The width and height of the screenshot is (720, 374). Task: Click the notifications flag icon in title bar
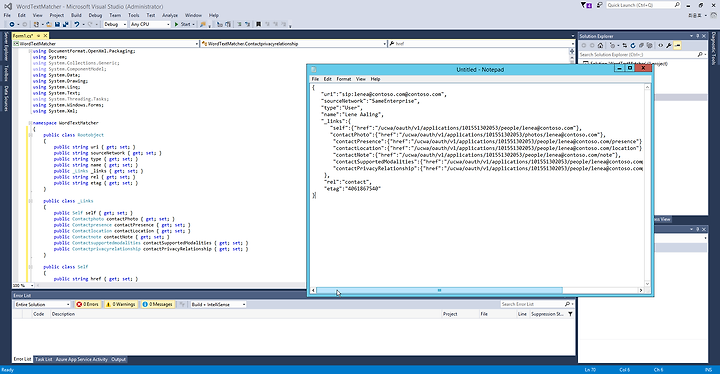[x=585, y=5]
